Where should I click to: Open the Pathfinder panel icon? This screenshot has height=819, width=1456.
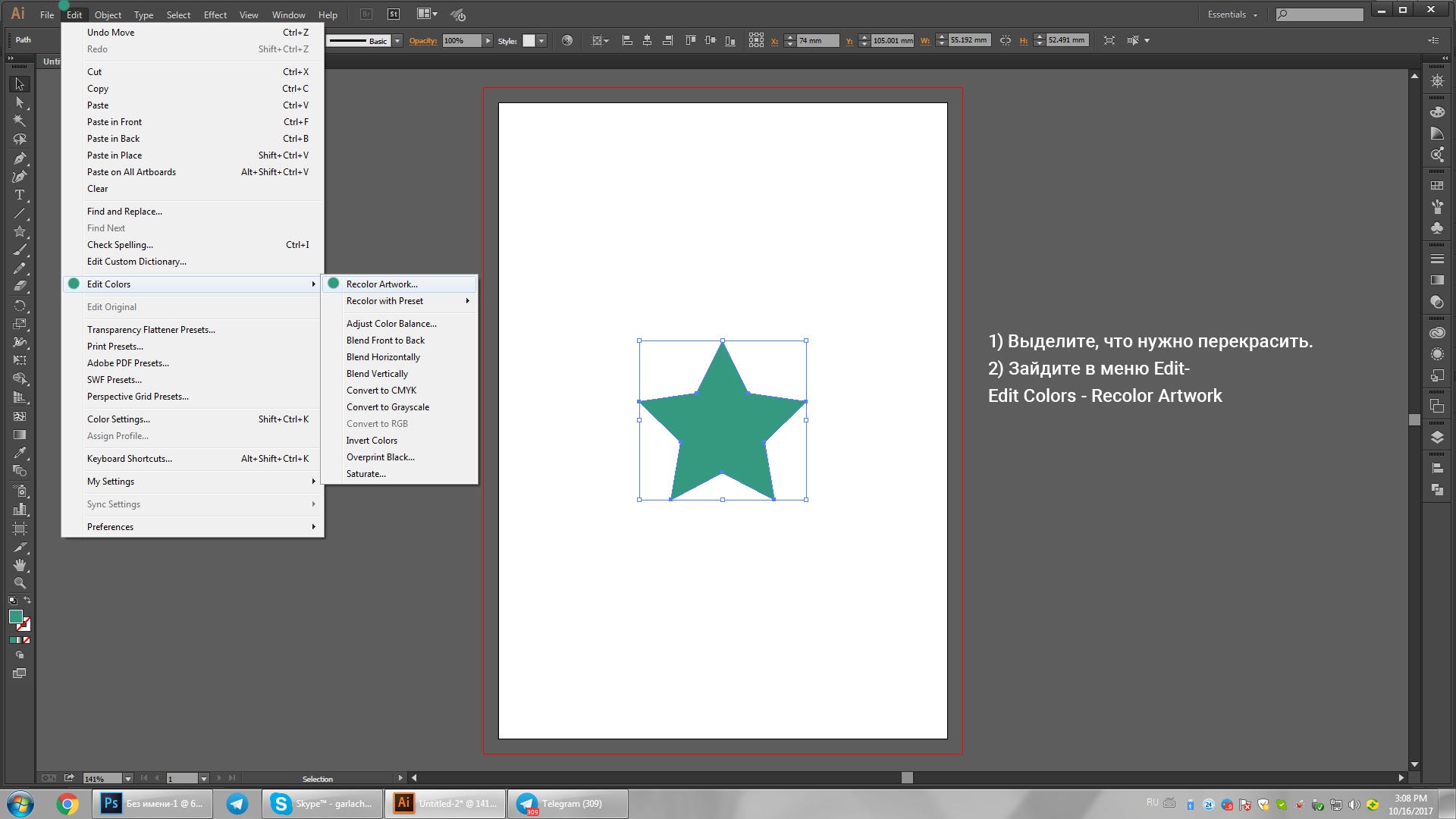[1436, 490]
